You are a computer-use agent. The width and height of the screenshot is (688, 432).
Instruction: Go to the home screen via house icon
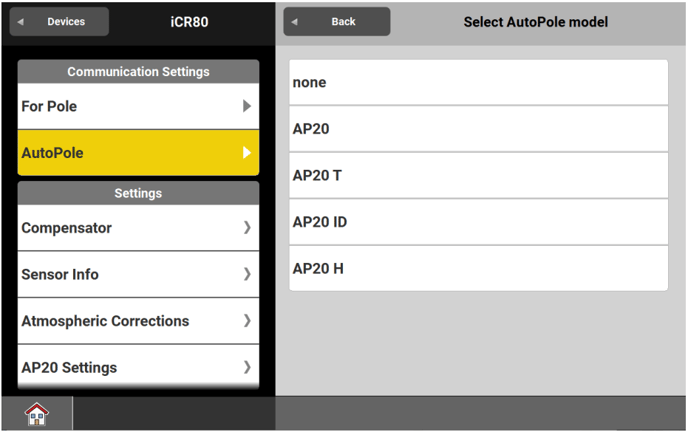(36, 413)
